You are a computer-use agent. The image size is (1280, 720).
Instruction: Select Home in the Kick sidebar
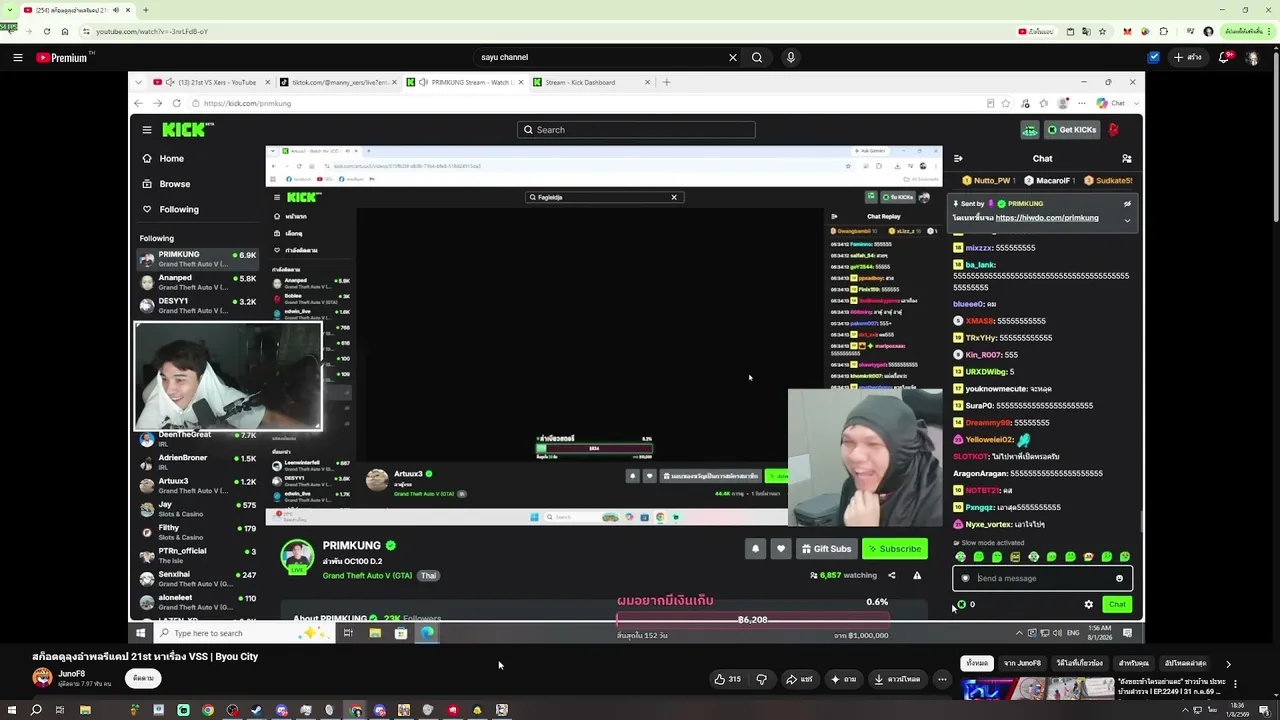click(163, 158)
